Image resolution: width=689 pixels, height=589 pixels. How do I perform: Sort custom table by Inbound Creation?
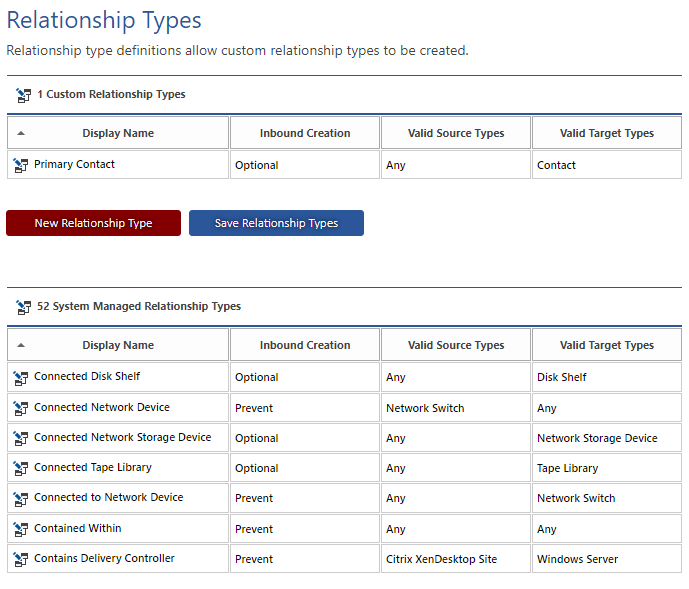[305, 133]
